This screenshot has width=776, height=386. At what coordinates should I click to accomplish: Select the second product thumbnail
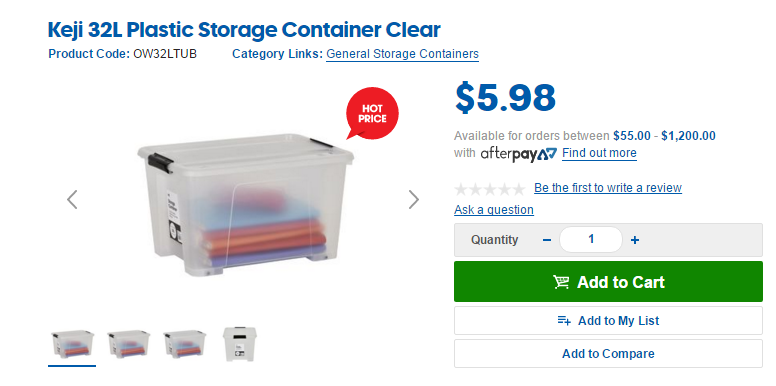129,344
